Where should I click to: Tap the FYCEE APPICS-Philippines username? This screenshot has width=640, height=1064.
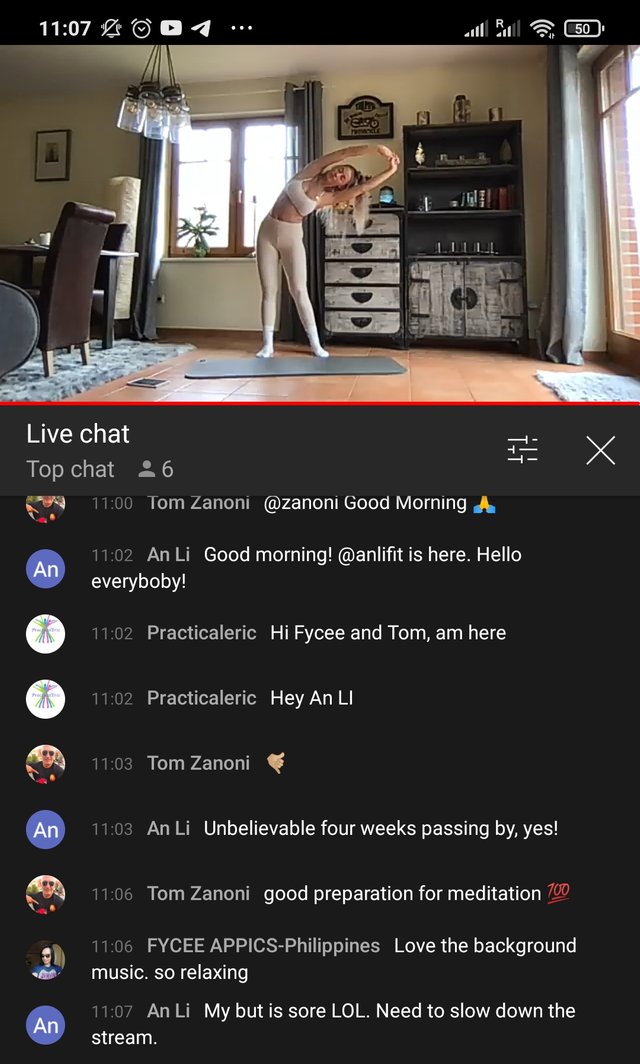point(263,945)
